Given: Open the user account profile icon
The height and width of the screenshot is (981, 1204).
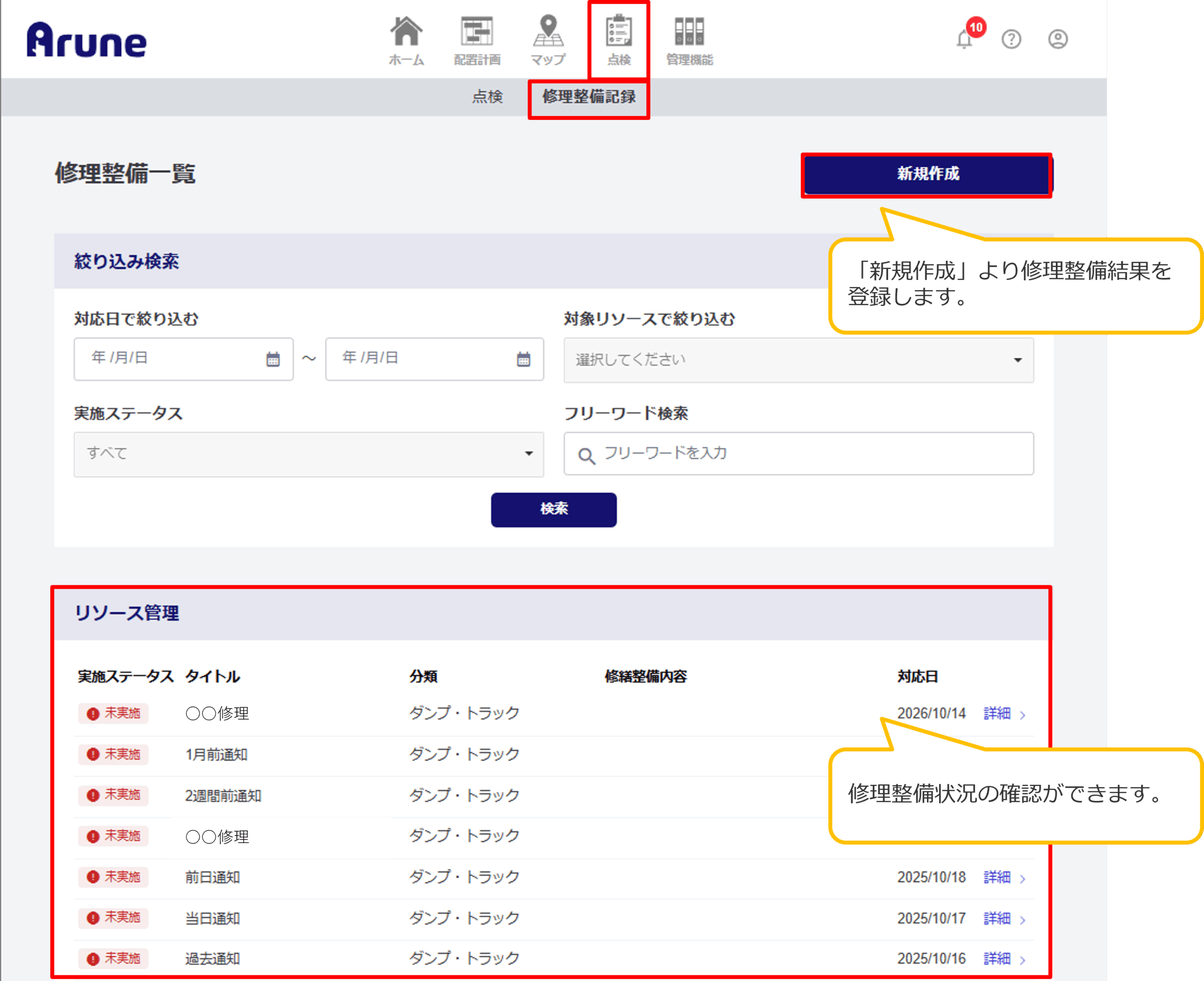Looking at the screenshot, I should coord(1058,39).
